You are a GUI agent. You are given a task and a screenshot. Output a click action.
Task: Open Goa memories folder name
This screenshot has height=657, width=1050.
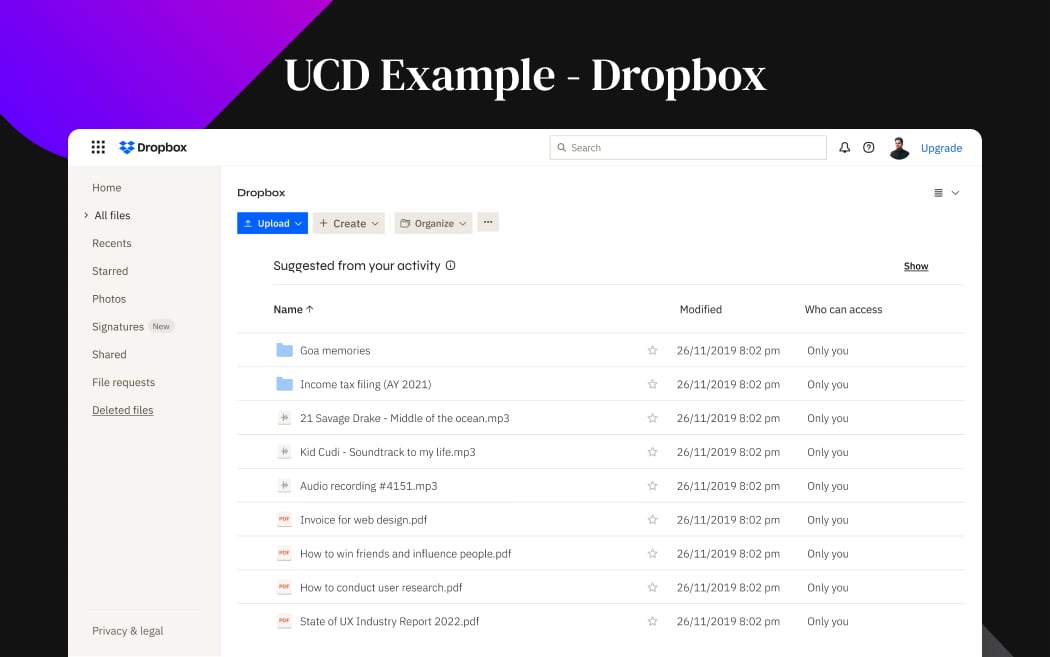[x=335, y=350]
